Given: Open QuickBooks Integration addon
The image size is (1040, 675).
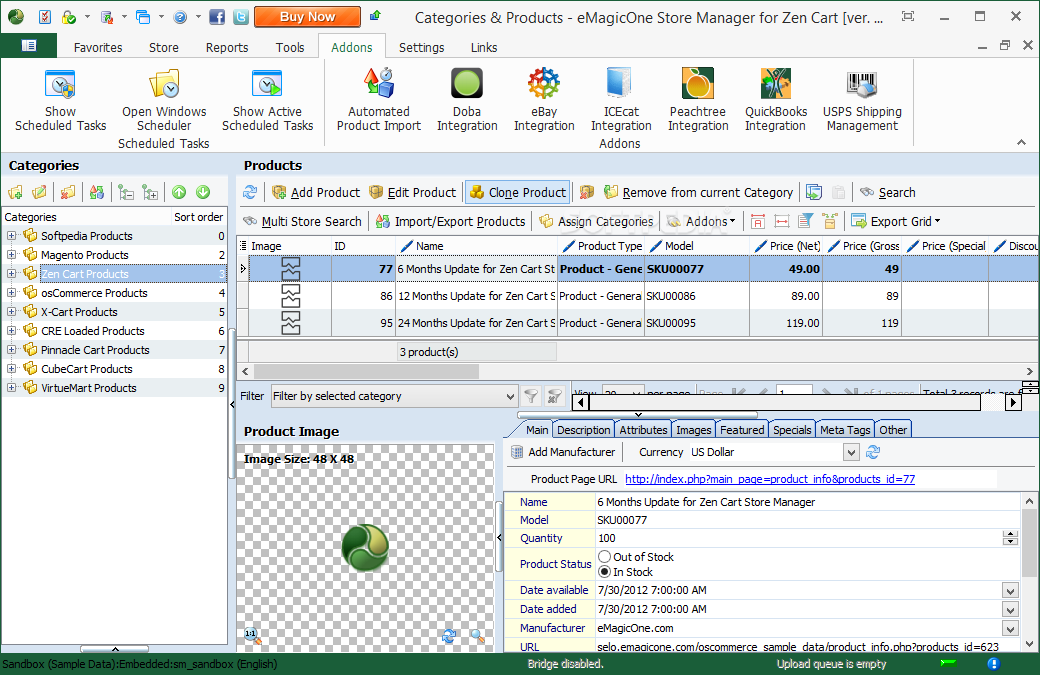Looking at the screenshot, I should 775,101.
